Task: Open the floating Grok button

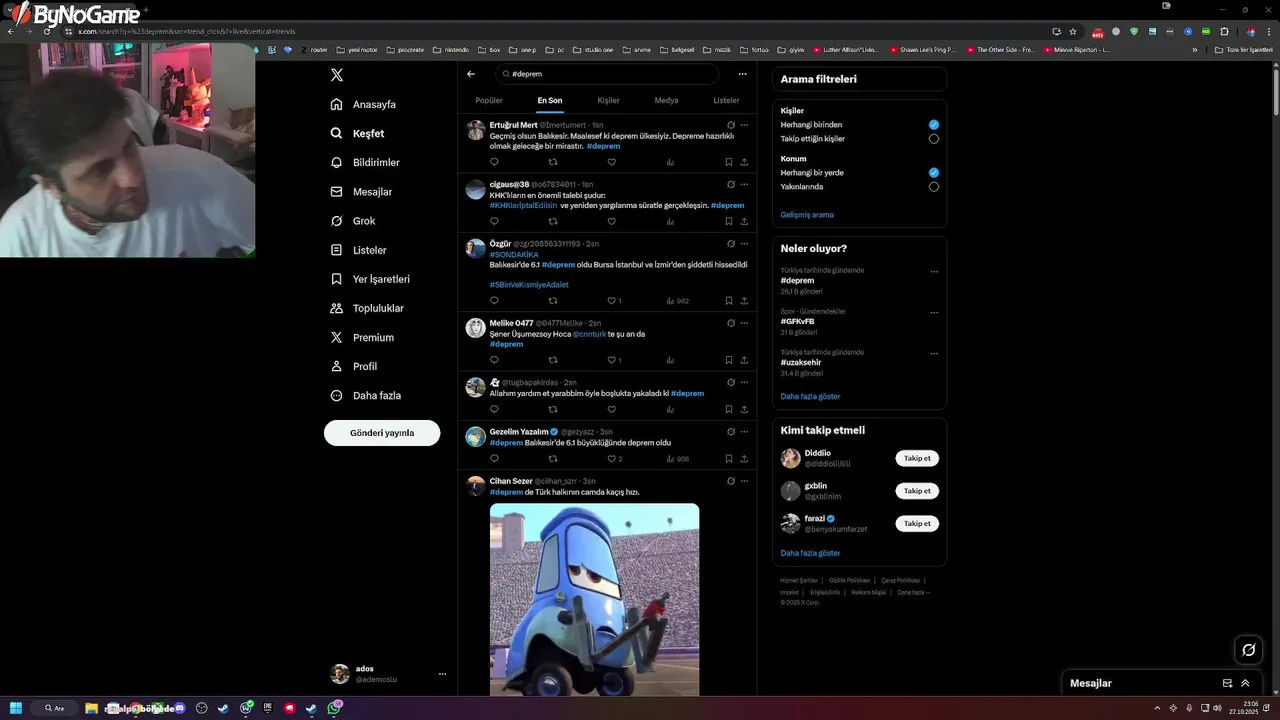Action: click(1248, 650)
